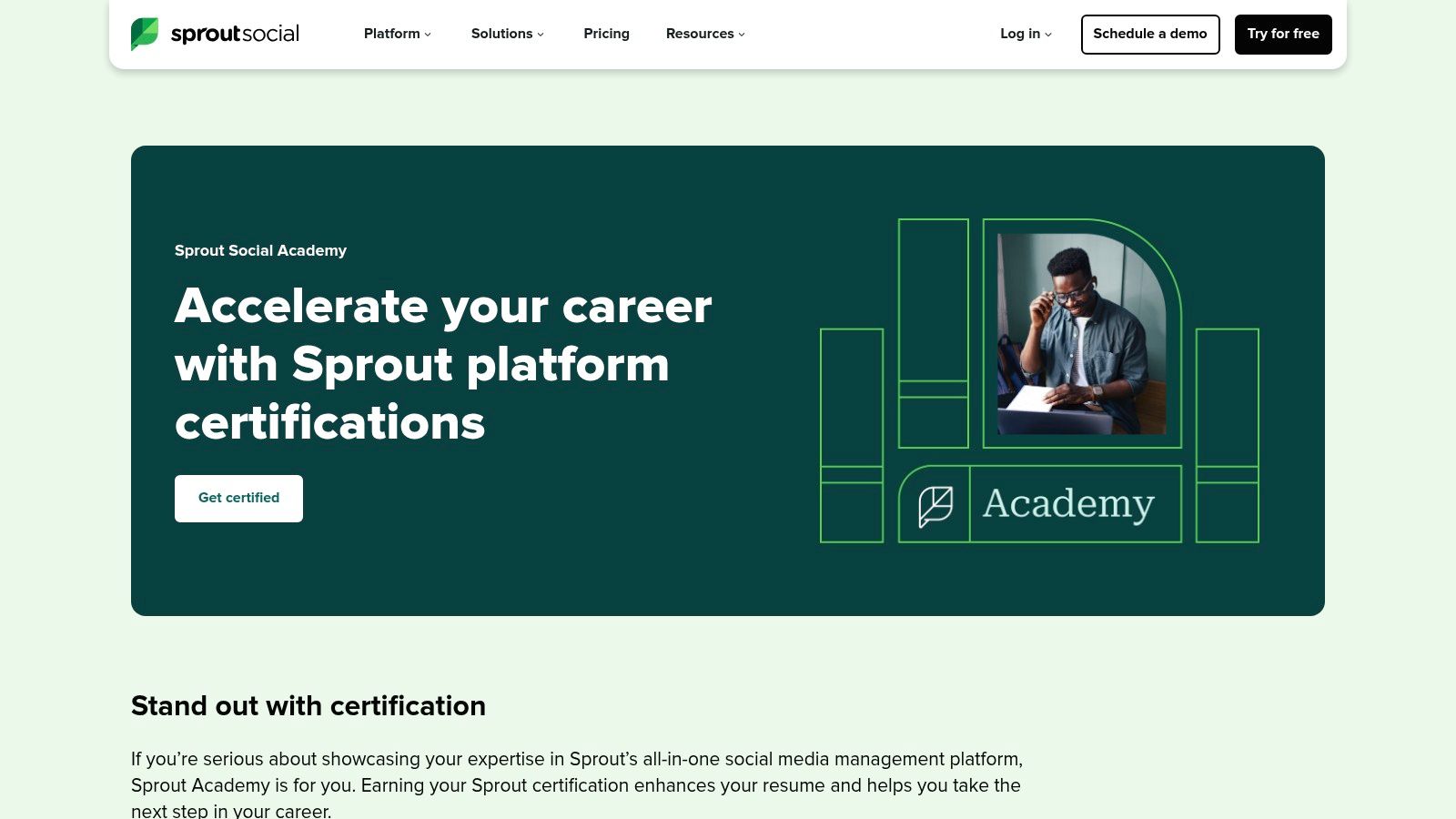Go to the Pricing page
The width and height of the screenshot is (1456, 819).
coord(607,34)
